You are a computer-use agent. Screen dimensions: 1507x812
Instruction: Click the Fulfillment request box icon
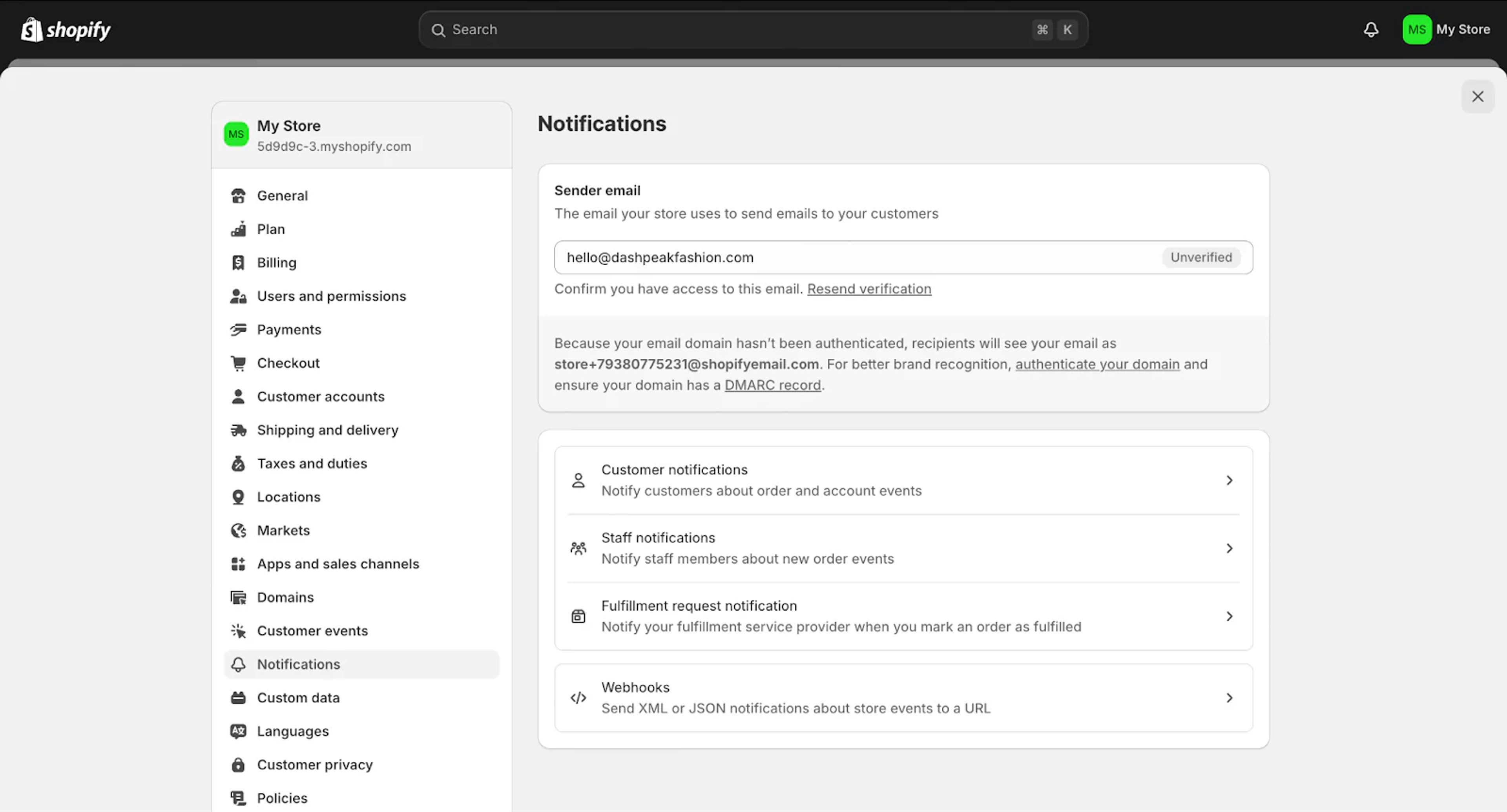pos(578,616)
